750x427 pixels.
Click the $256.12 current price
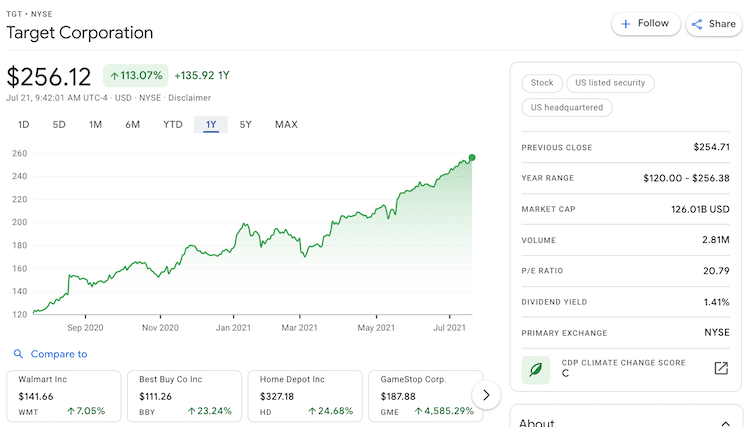(49, 77)
